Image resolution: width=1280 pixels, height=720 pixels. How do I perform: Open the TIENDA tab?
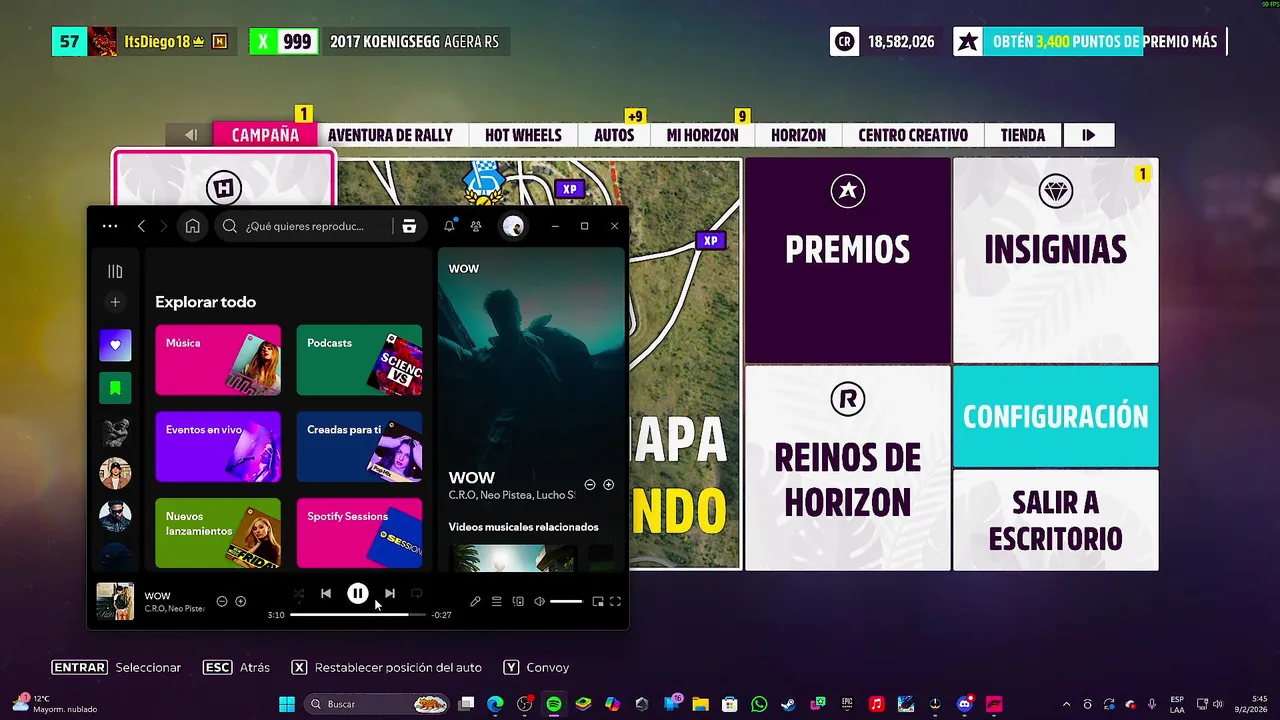coord(1022,135)
